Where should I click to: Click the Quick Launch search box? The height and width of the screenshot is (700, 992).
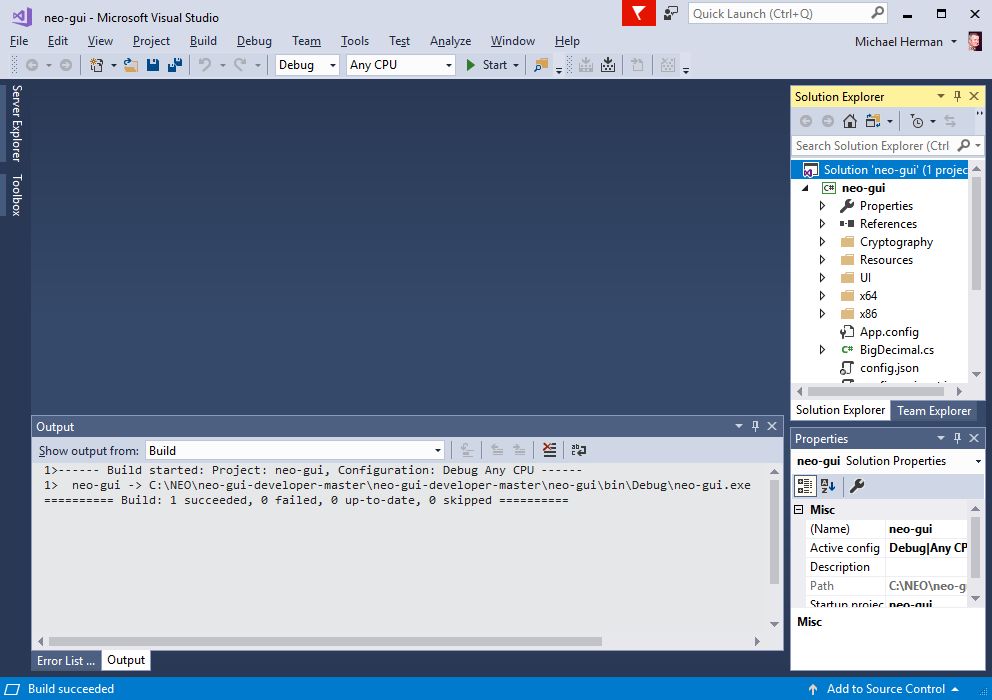click(x=788, y=13)
